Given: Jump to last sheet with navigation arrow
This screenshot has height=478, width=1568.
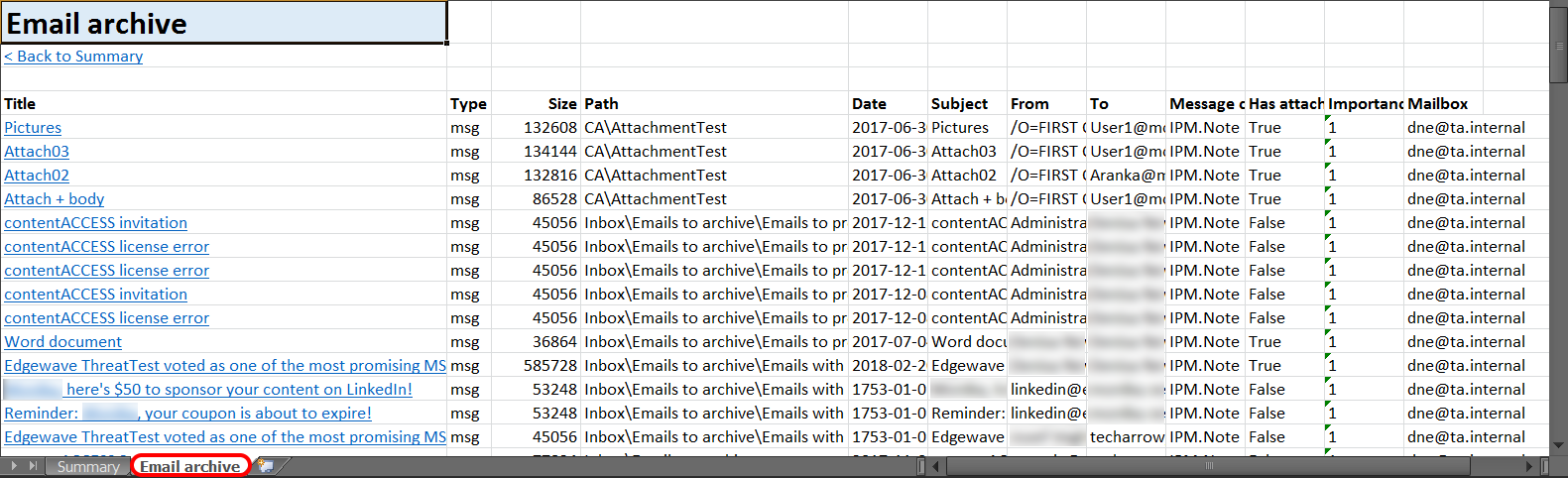Looking at the screenshot, I should (x=34, y=466).
